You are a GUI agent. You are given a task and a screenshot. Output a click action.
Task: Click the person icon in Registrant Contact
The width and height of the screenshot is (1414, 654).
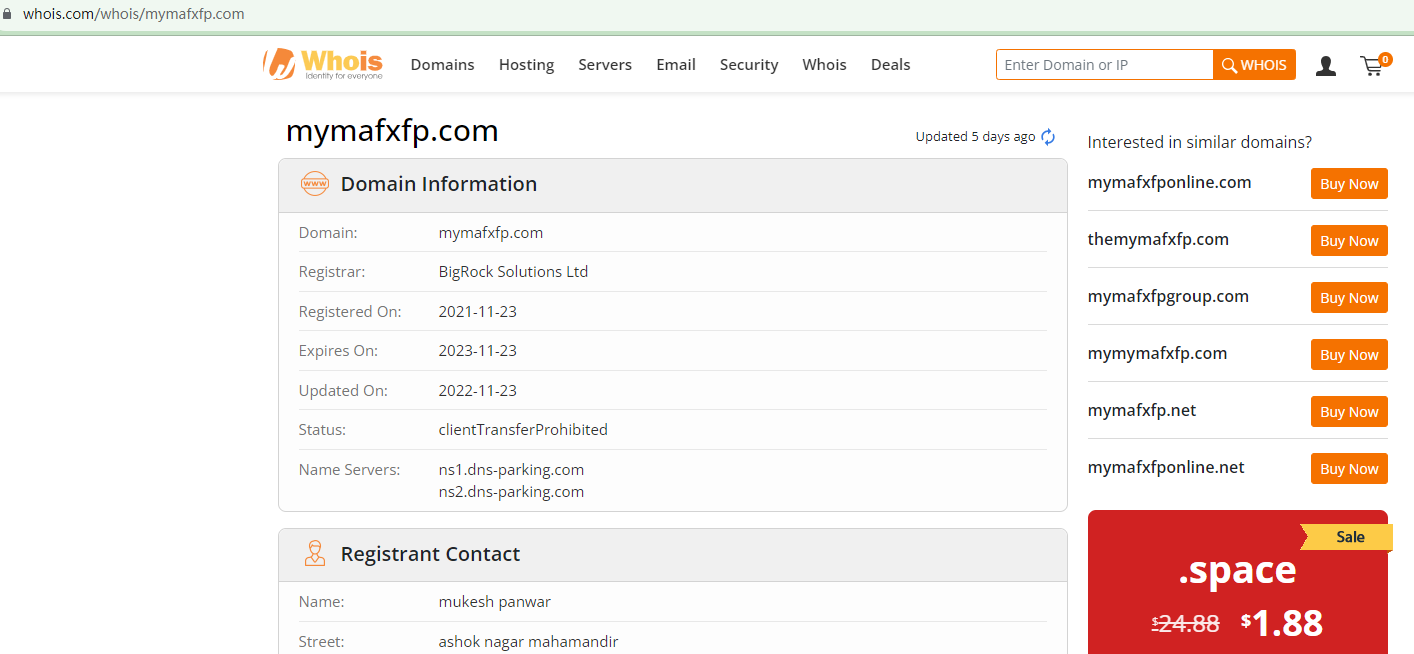tap(315, 554)
